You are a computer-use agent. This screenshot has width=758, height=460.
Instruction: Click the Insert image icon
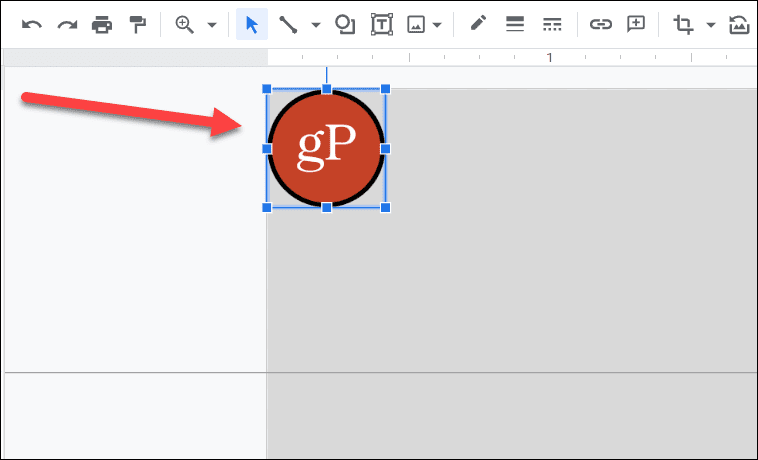click(416, 24)
